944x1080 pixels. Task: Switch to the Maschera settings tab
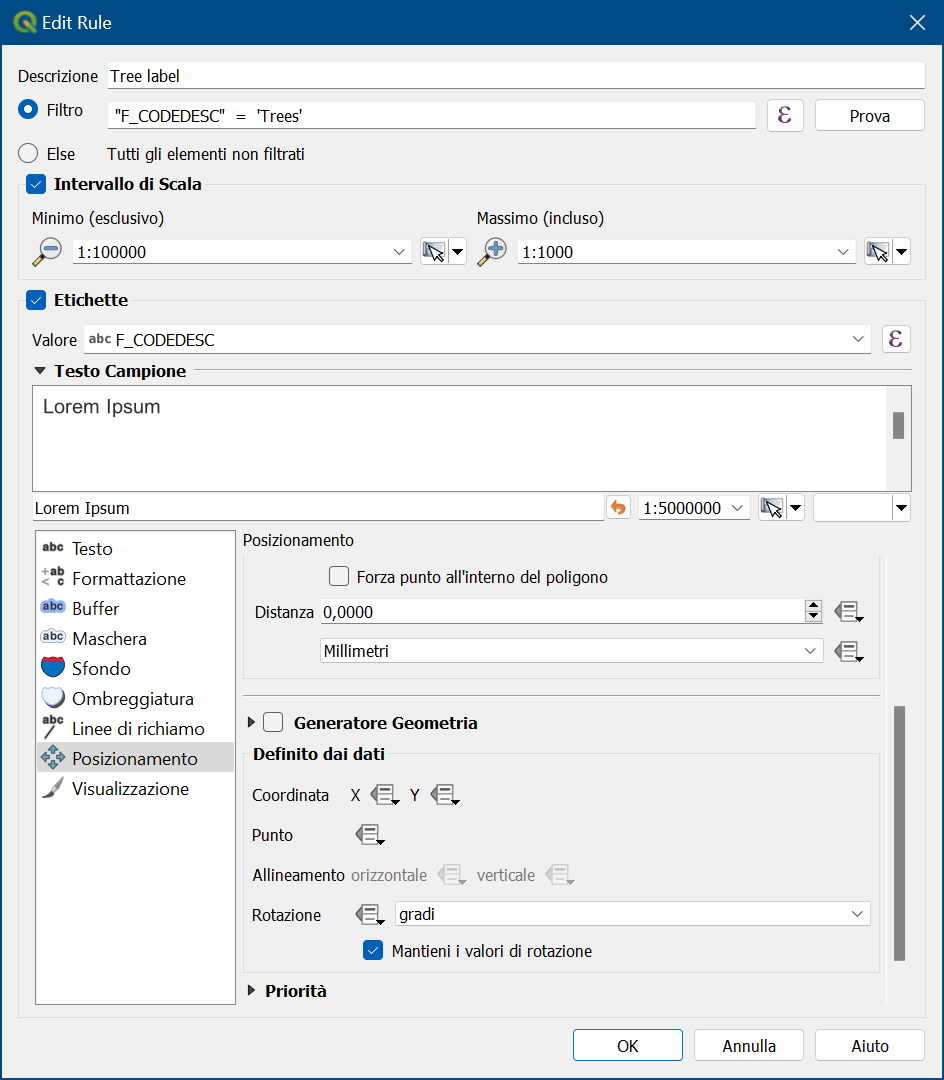pyautogui.click(x=135, y=638)
